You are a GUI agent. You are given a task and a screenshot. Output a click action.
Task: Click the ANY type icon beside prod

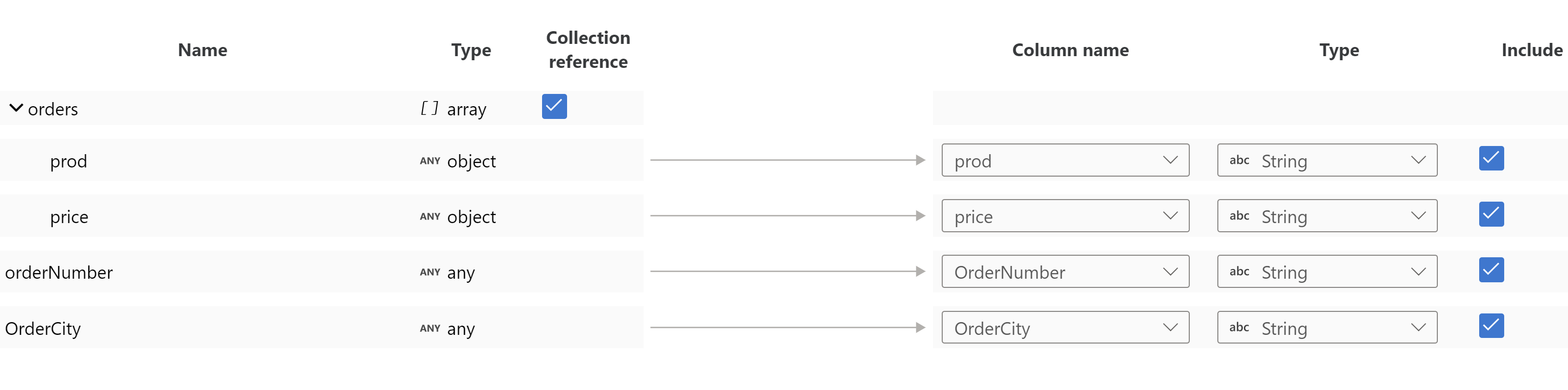pyautogui.click(x=430, y=161)
